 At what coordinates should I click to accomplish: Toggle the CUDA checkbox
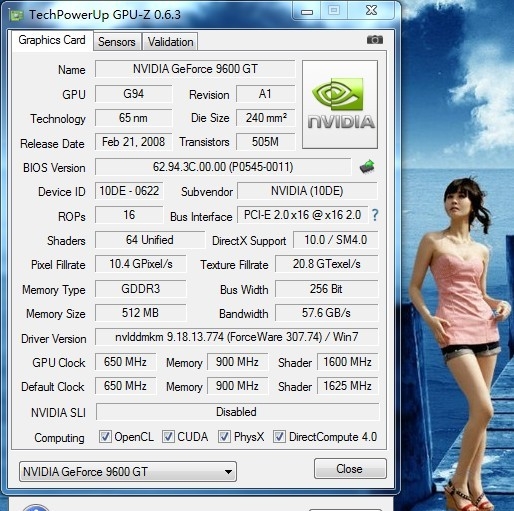pyautogui.click(x=168, y=436)
